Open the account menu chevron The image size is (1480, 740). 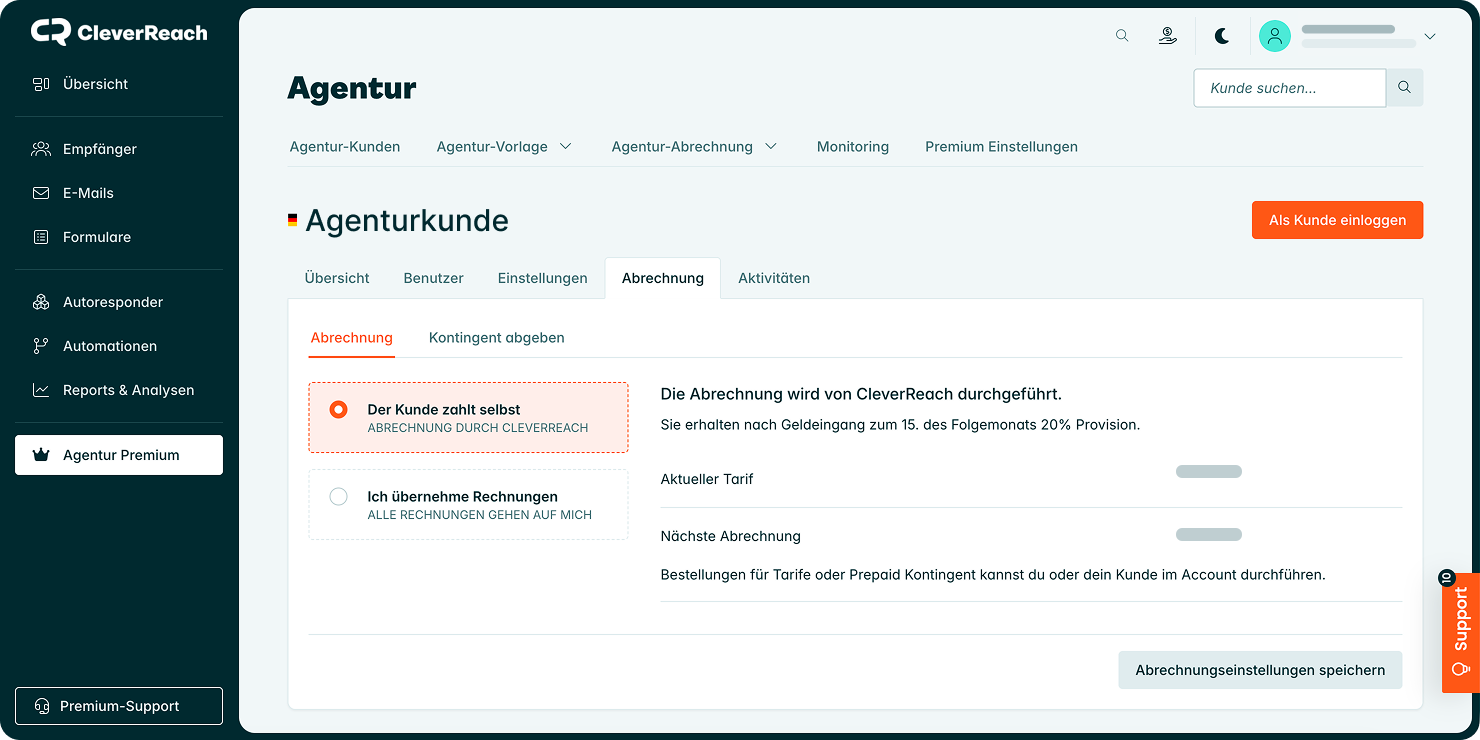[1430, 37]
